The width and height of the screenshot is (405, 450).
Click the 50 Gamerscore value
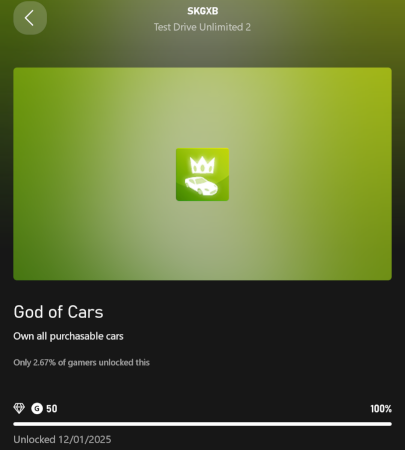coord(52,409)
